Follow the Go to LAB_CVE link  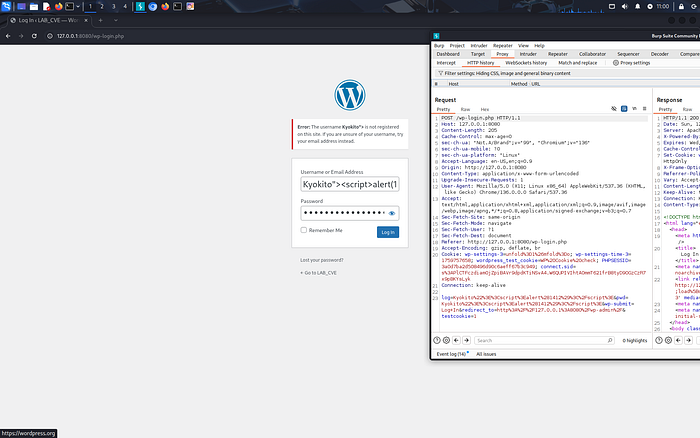[x=319, y=273]
